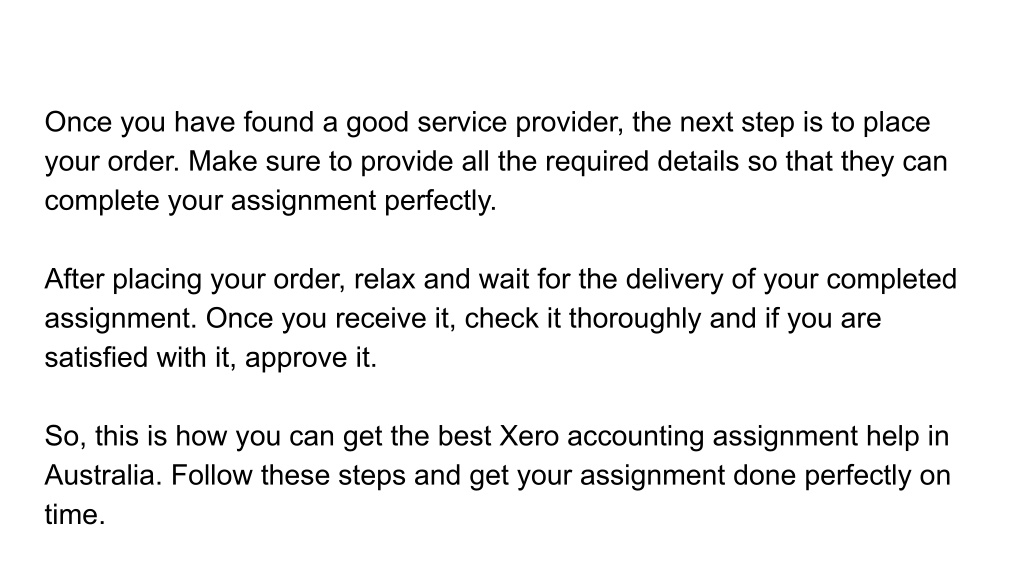Screen dimensions: 1024x576
Task: Click the phrase 'approve it' ending second paragraph
Action: coord(311,358)
